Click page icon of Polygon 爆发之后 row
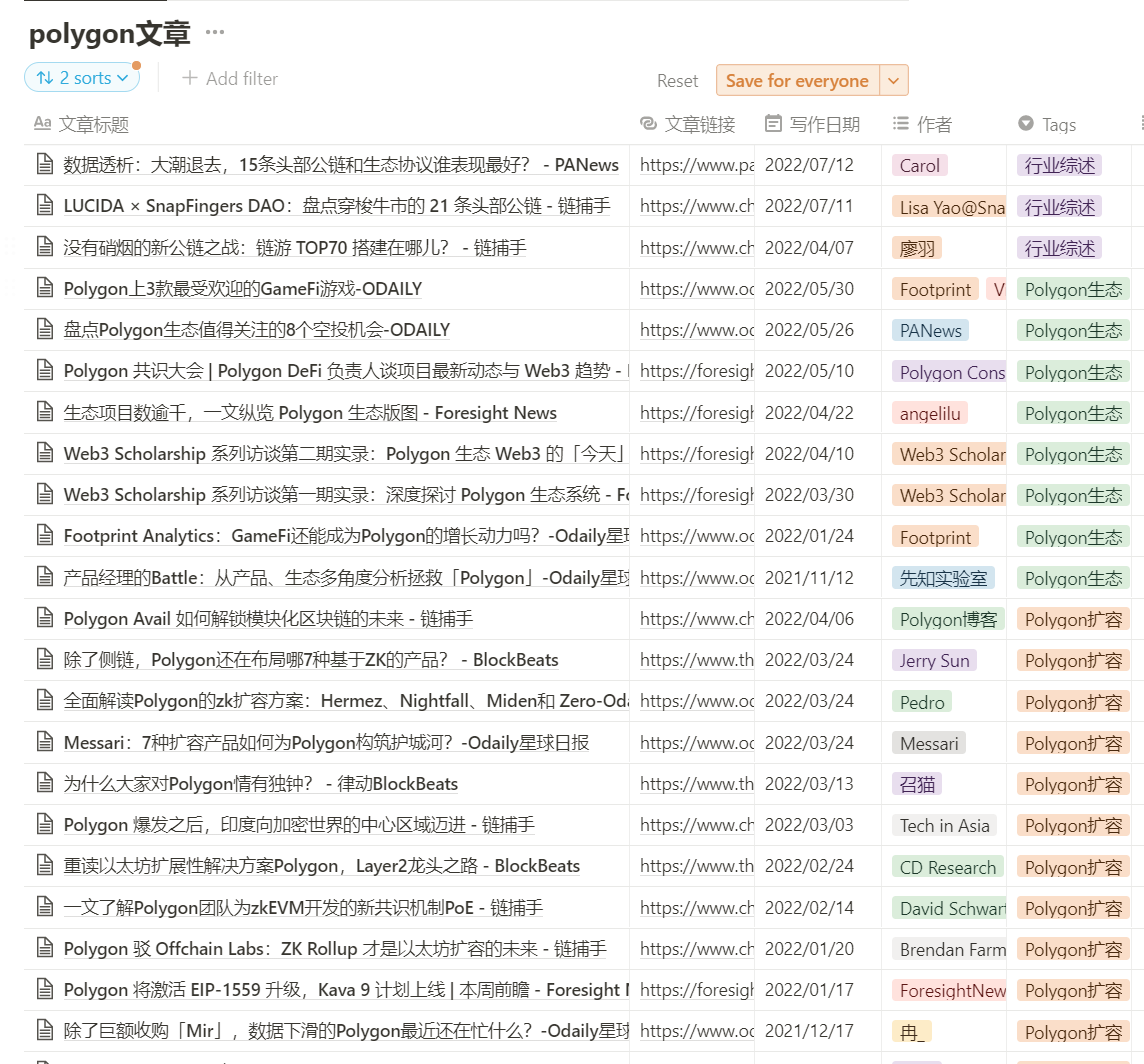 45,825
